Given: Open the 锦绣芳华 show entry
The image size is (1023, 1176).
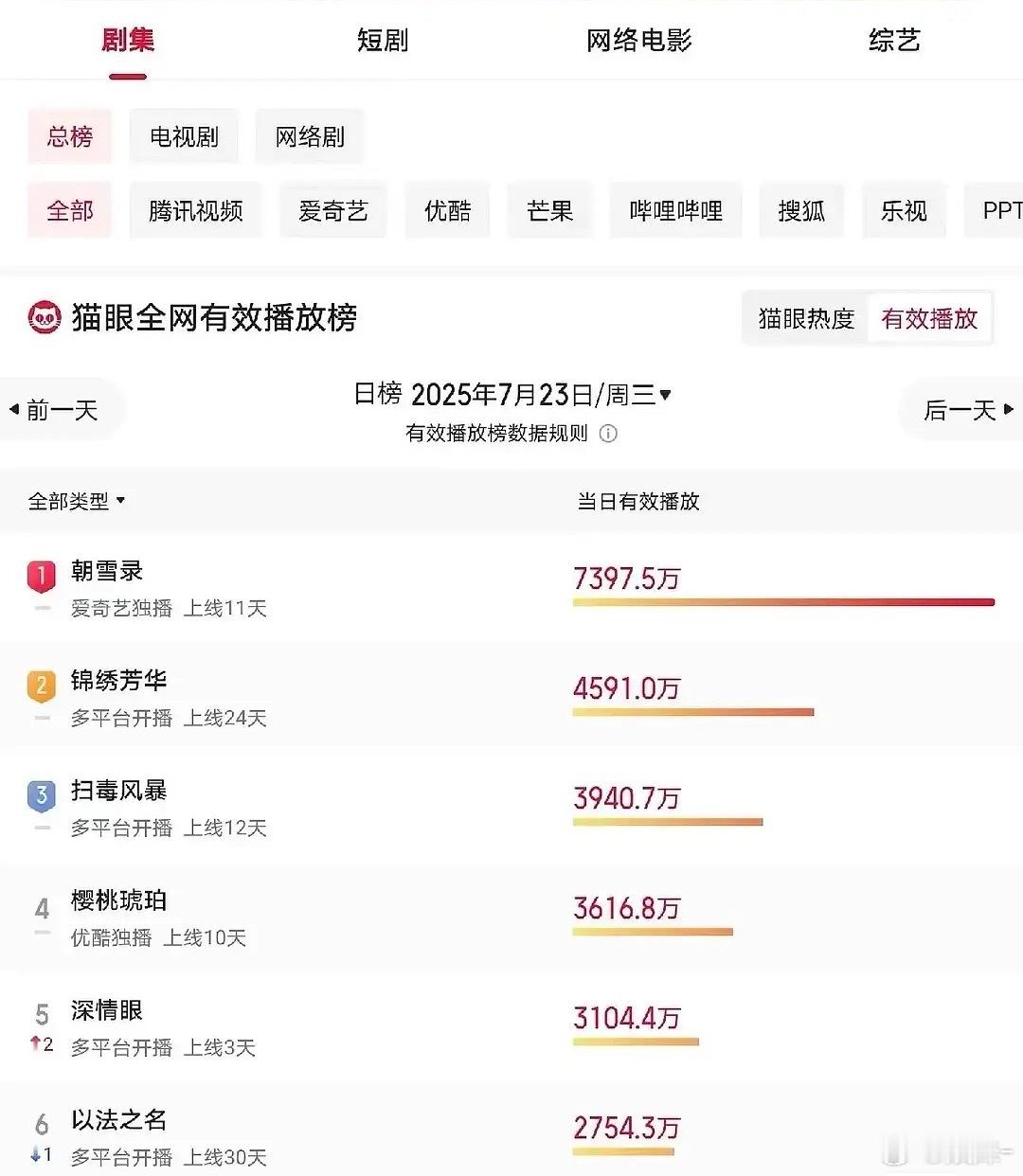Looking at the screenshot, I should coord(511,697).
